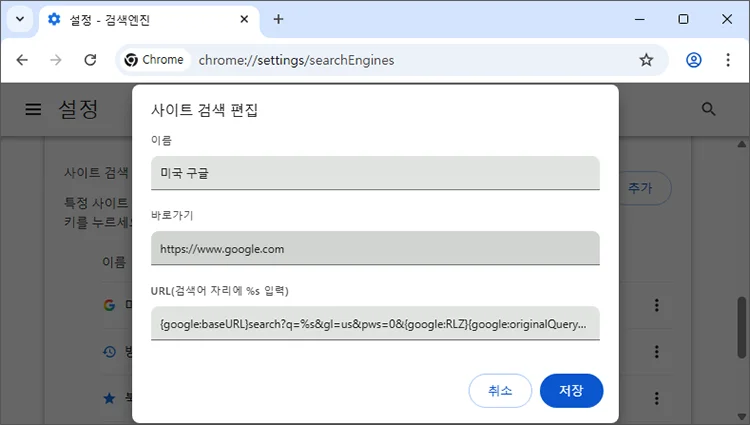This screenshot has height=425, width=750.
Task: Select the 설정 - 검색엔진 tab
Action: (149, 20)
